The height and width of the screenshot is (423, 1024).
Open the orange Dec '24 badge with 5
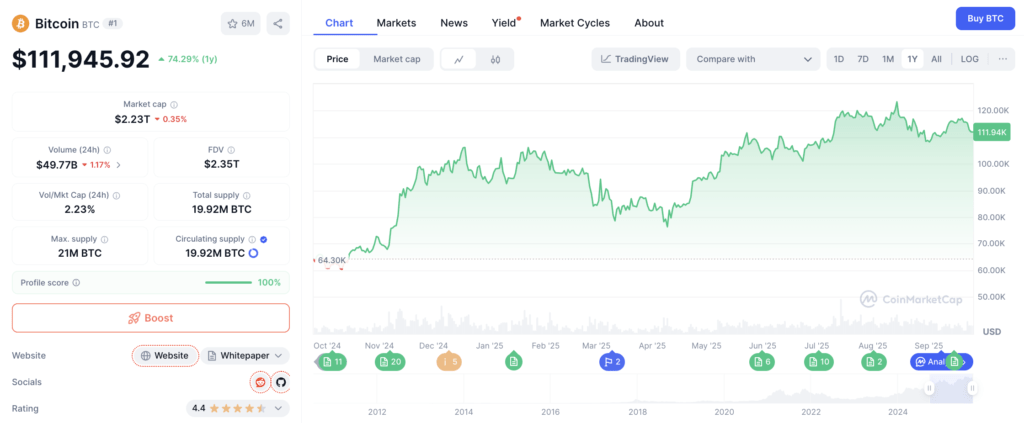pyautogui.click(x=449, y=362)
